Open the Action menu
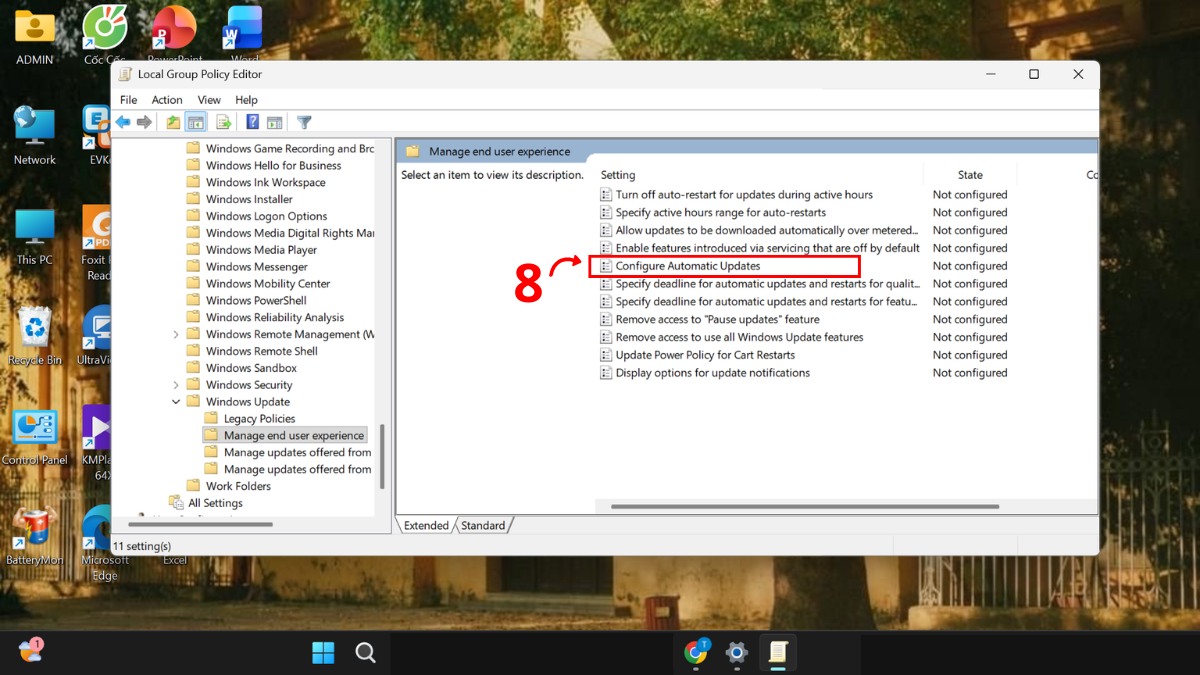This screenshot has width=1200, height=675. (x=166, y=99)
